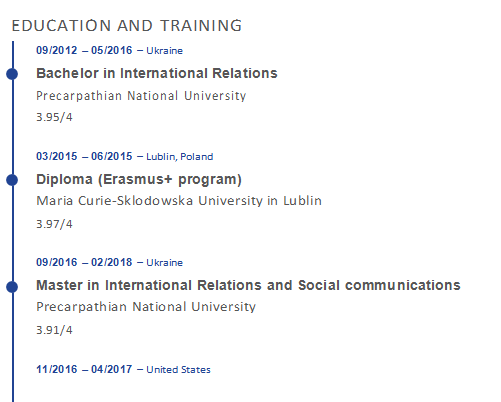Click the Lublin, Poland location text
The width and height of the screenshot is (501, 402).
[x=180, y=157]
